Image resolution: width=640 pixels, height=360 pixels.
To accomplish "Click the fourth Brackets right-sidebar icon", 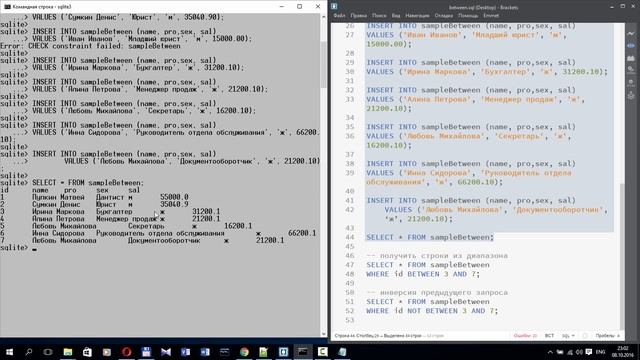I will click(631, 70).
